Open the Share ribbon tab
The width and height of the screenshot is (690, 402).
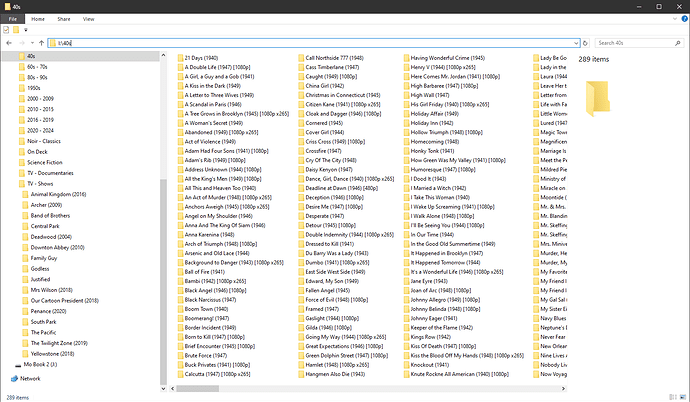[64, 19]
